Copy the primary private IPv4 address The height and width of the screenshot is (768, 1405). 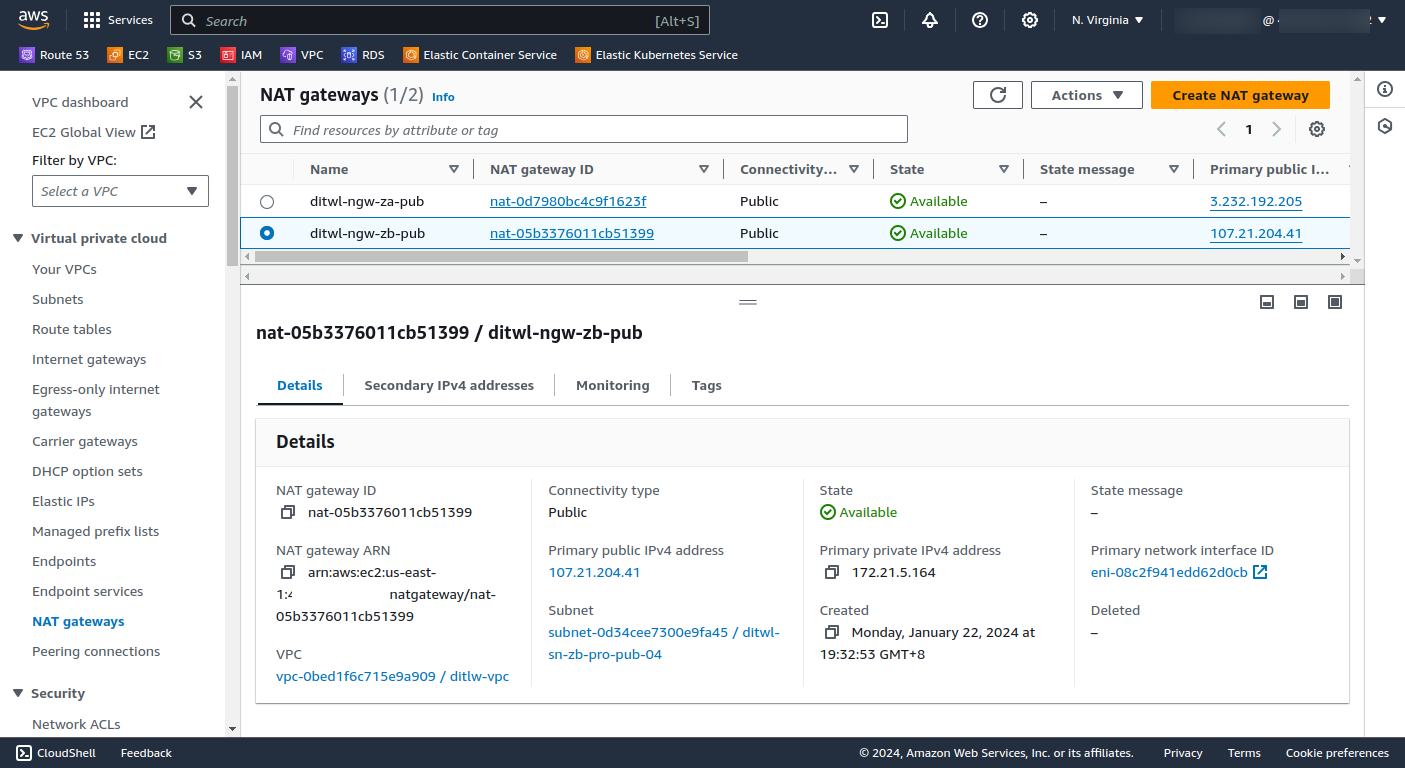point(831,572)
